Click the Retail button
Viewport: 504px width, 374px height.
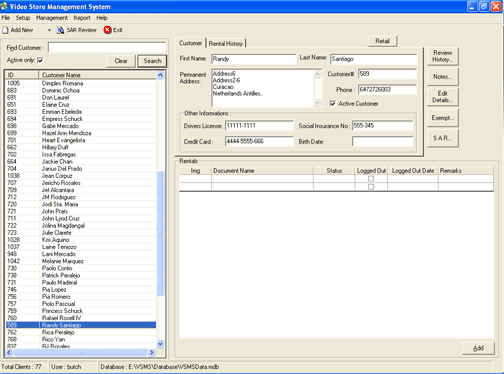tap(382, 41)
